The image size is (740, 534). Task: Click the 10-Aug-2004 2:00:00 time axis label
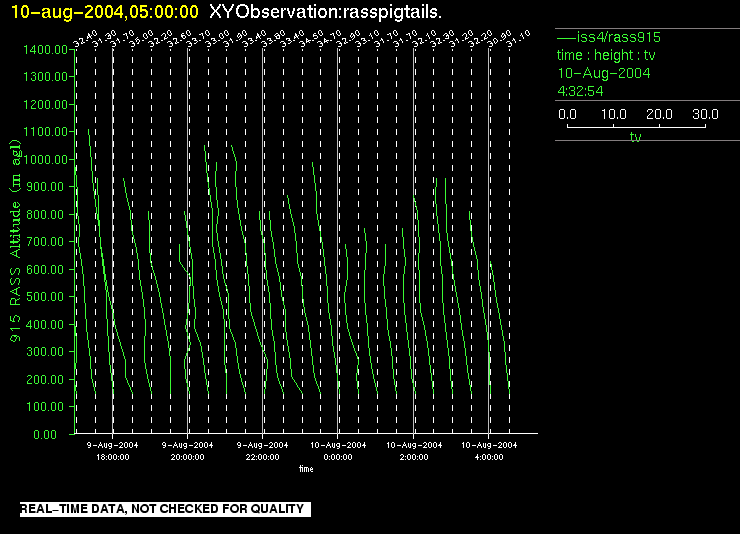tap(413, 450)
